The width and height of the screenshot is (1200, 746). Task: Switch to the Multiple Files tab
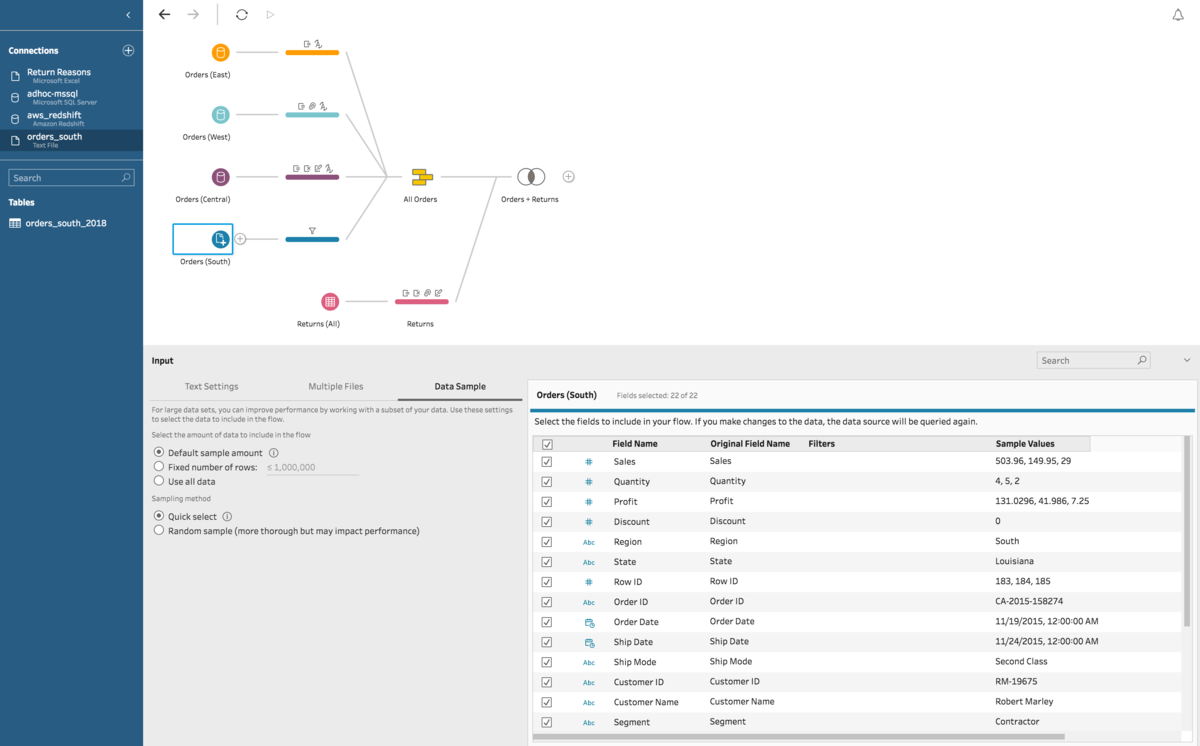336,386
